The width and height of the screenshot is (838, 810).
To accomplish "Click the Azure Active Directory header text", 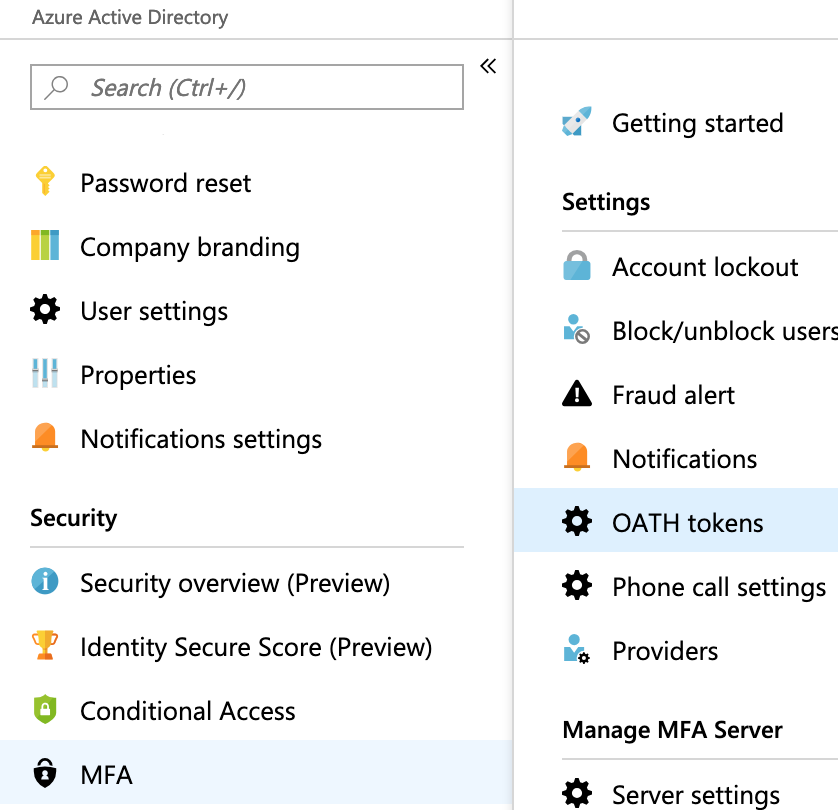I will point(130,17).
